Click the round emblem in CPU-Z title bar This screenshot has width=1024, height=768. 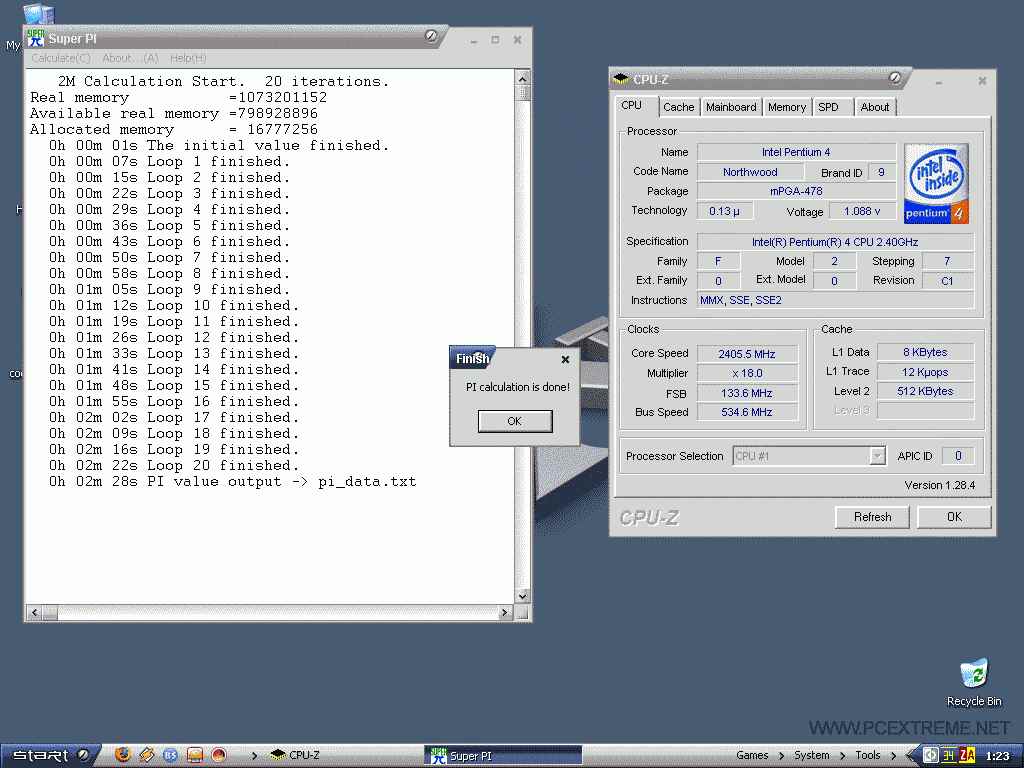[x=895, y=78]
